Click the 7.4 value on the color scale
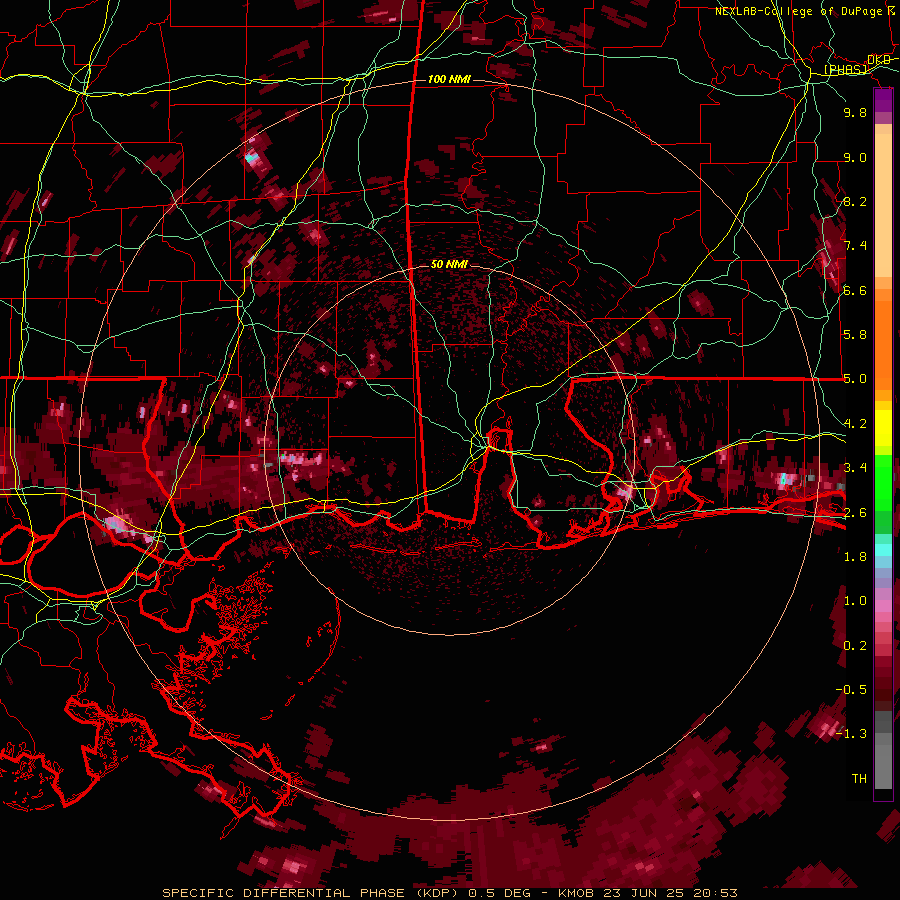 pos(855,246)
